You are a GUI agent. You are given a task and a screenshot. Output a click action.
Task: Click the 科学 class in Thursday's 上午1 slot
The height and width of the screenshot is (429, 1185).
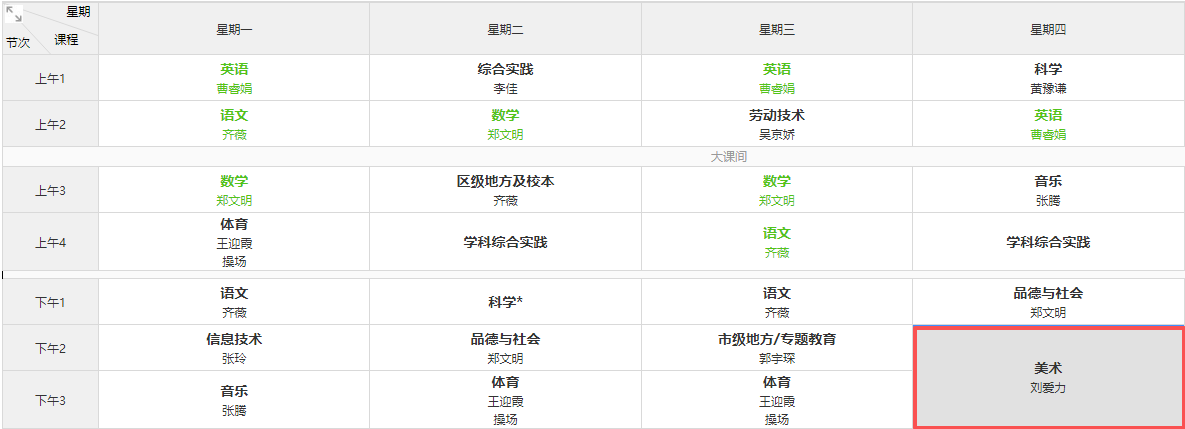tap(1047, 78)
